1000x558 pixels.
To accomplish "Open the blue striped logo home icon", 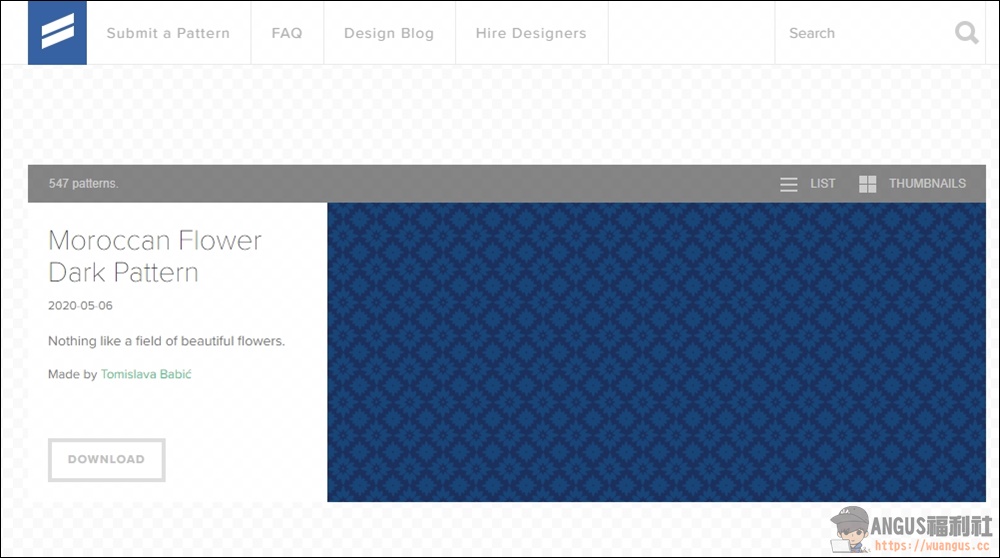I will [x=57, y=33].
